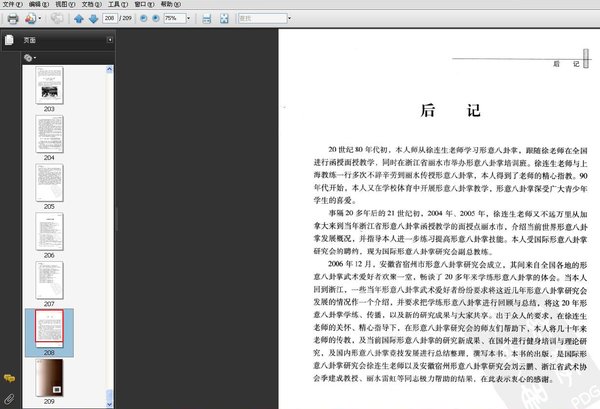Open the 文件 menu

[12, 4]
